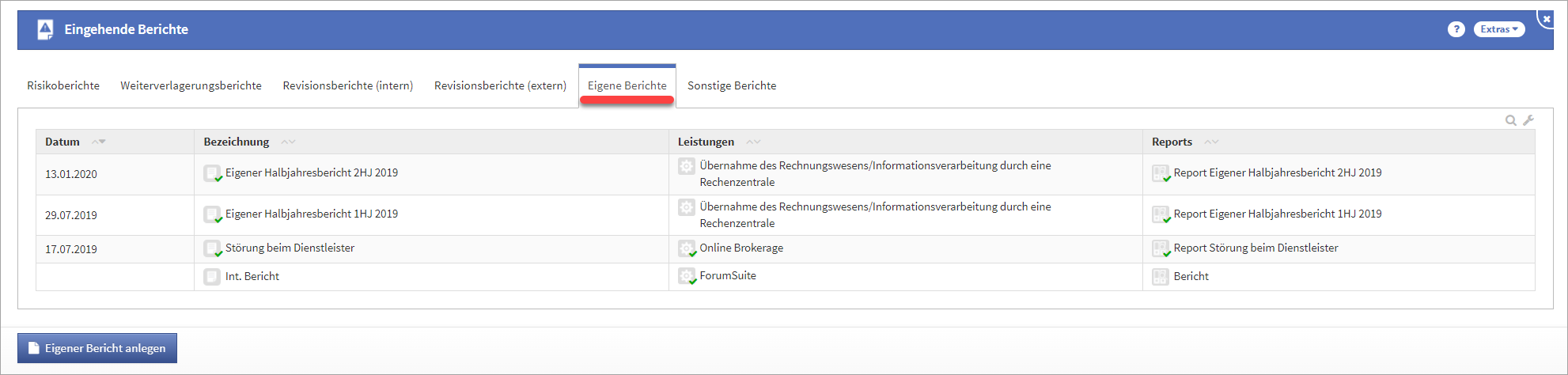Switch to the Risikoberichte tab

pos(63,85)
